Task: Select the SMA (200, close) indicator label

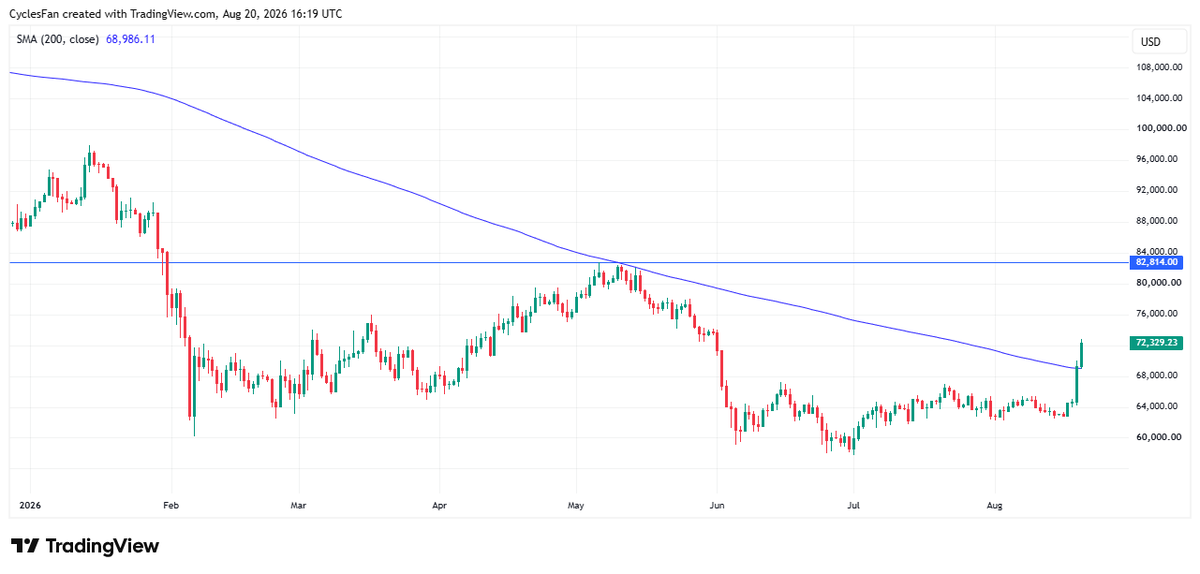Action: tap(55, 39)
